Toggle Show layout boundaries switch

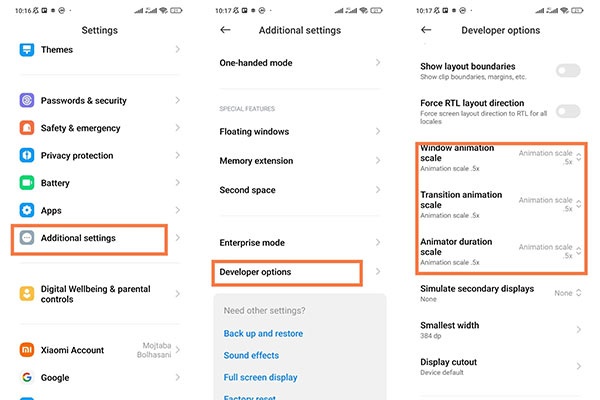click(x=568, y=70)
